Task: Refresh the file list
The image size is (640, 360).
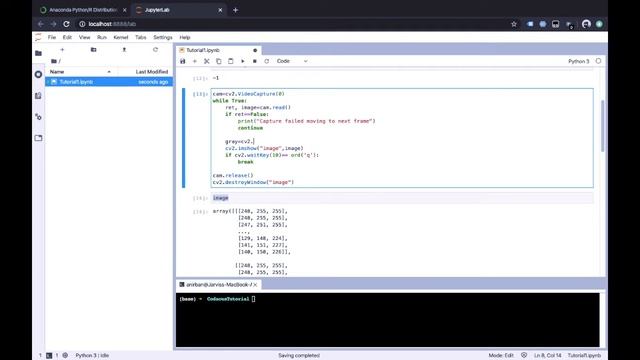Action: (x=155, y=50)
